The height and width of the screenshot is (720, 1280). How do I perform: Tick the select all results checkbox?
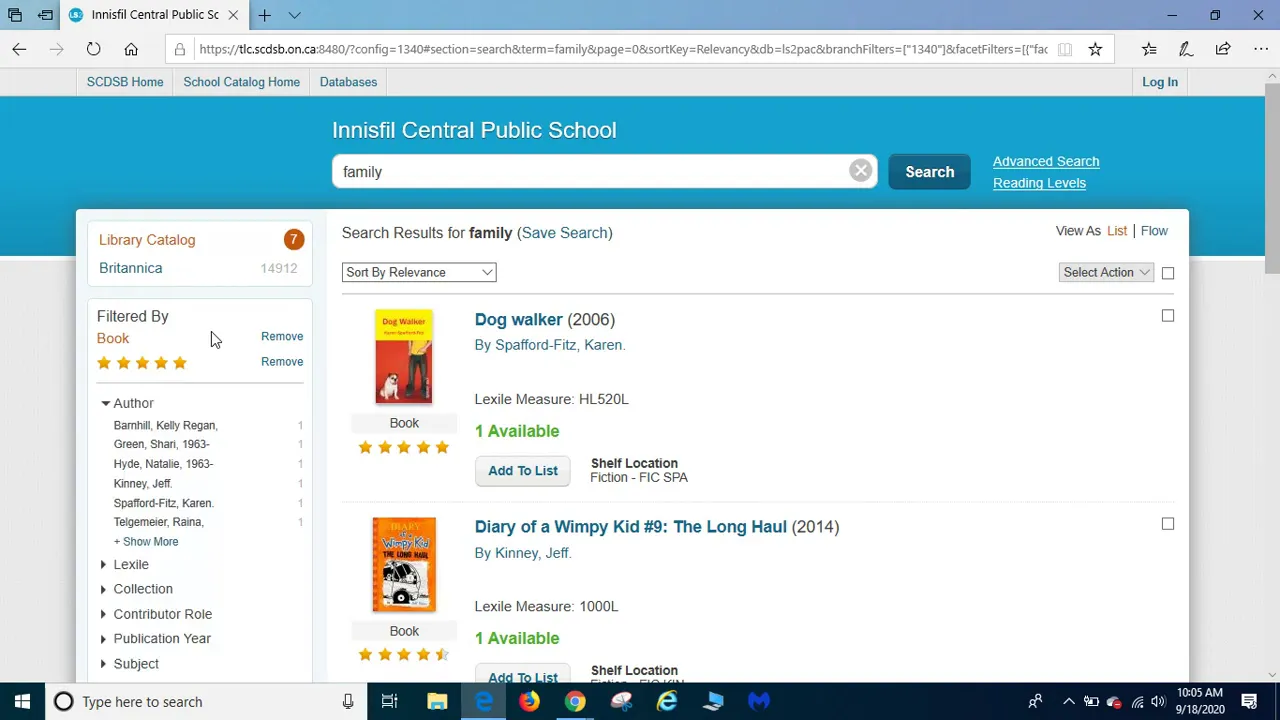(x=1167, y=273)
